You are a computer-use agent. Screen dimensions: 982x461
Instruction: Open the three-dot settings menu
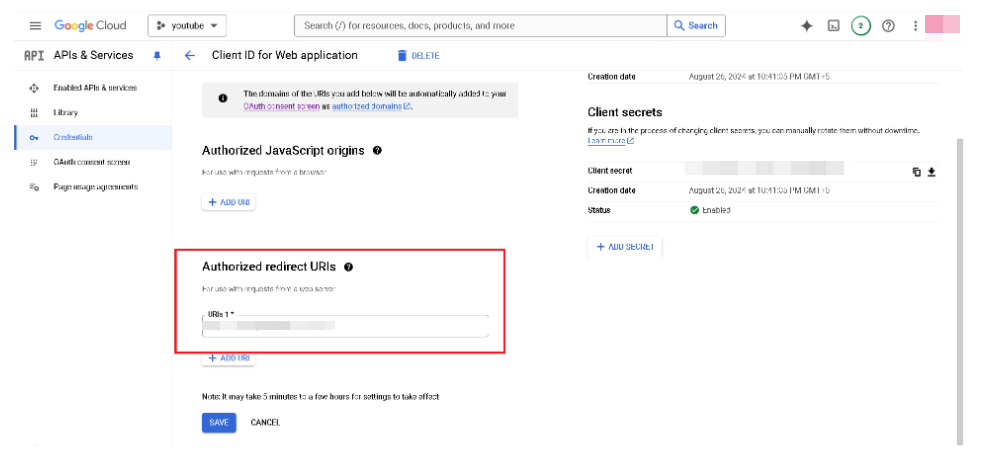(x=915, y=26)
